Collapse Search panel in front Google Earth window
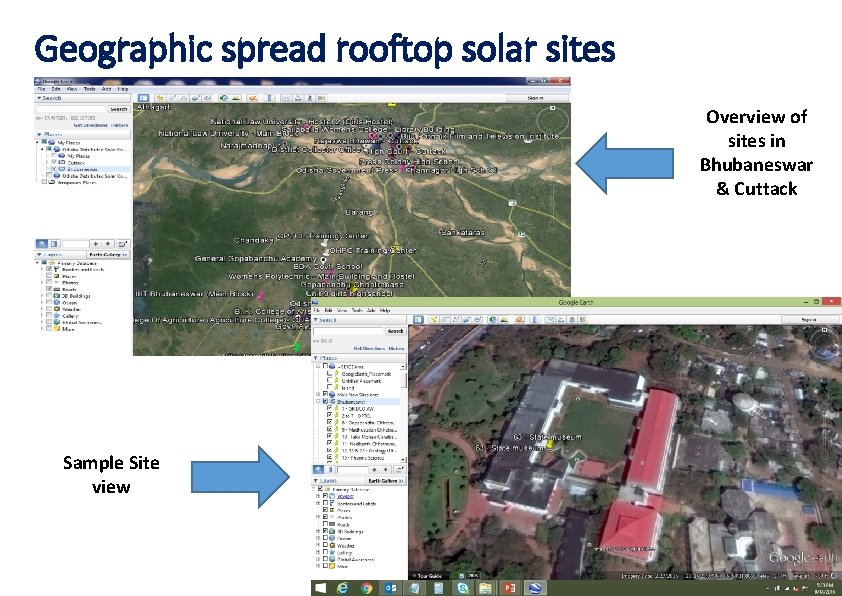Screen dimensions: 842x596 tap(316, 320)
